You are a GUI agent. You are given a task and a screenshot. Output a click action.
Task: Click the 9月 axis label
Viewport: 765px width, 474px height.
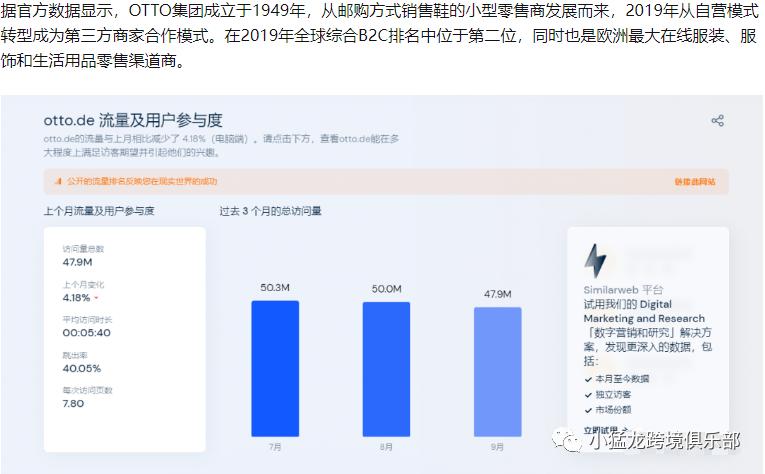tap(497, 447)
